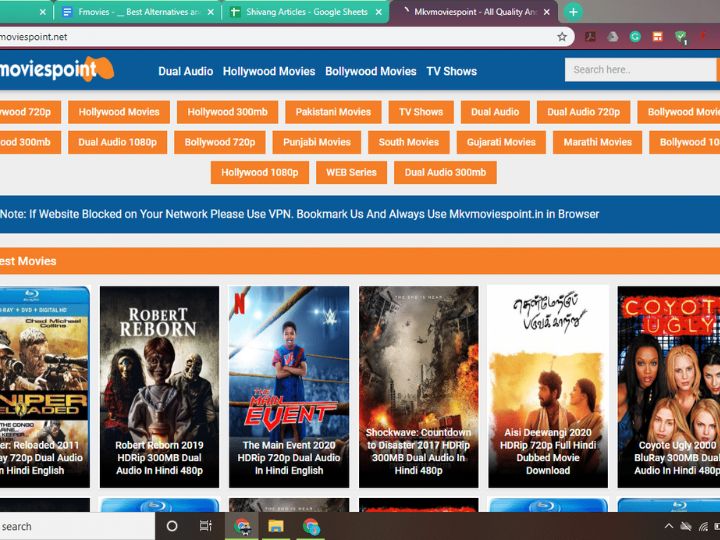Click the PDF extension icon in the toolbar
The height and width of the screenshot is (540, 720).
coord(590,37)
